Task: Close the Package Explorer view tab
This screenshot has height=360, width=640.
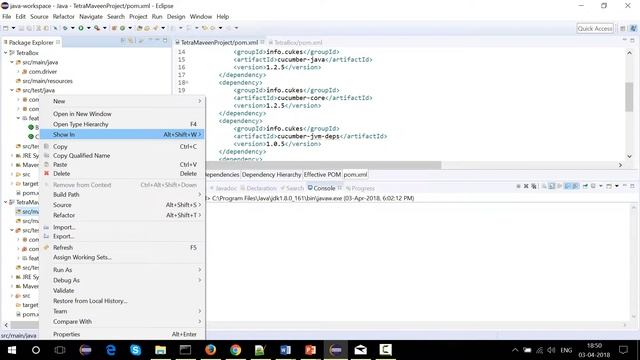Action: [58, 42]
